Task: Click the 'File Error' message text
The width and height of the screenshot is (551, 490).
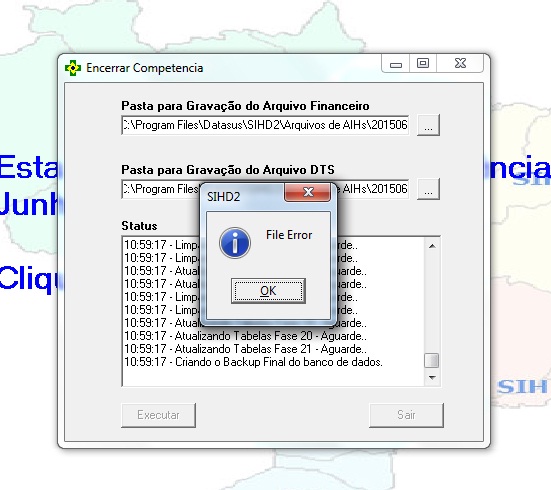Action: pyautogui.click(x=289, y=235)
